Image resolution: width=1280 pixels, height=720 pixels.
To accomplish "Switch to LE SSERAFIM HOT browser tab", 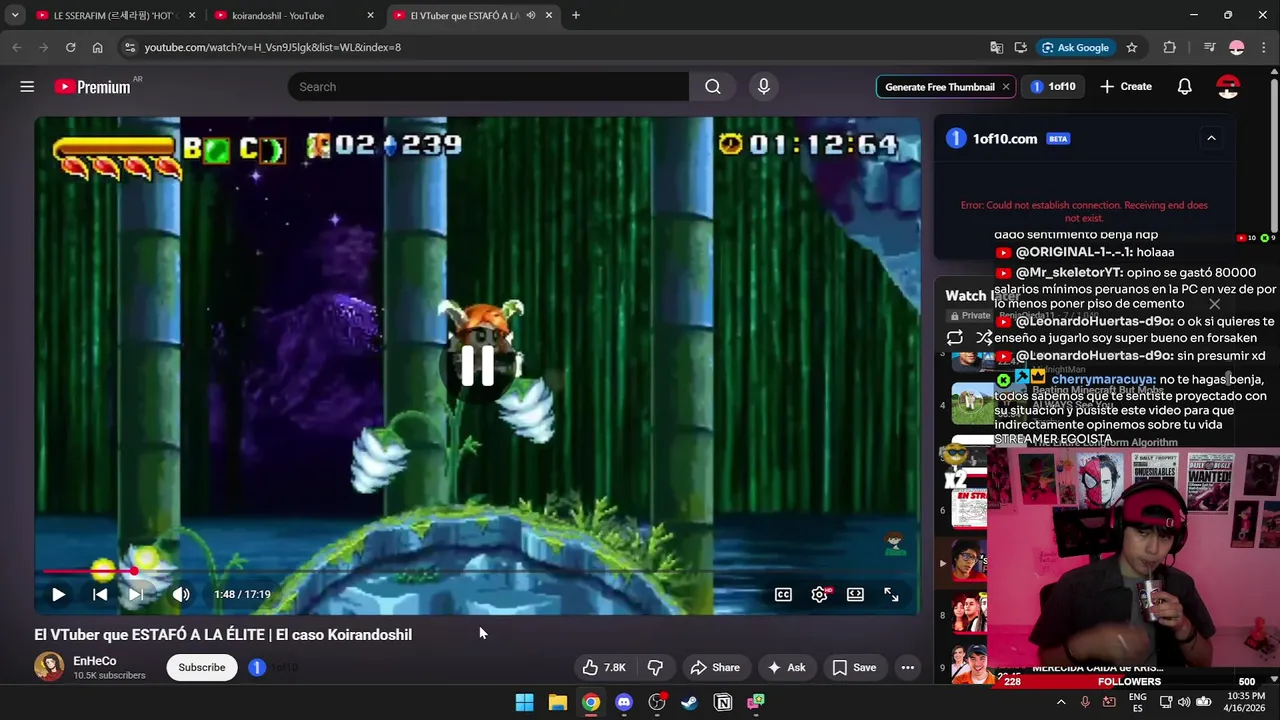I will pyautogui.click(x=115, y=15).
